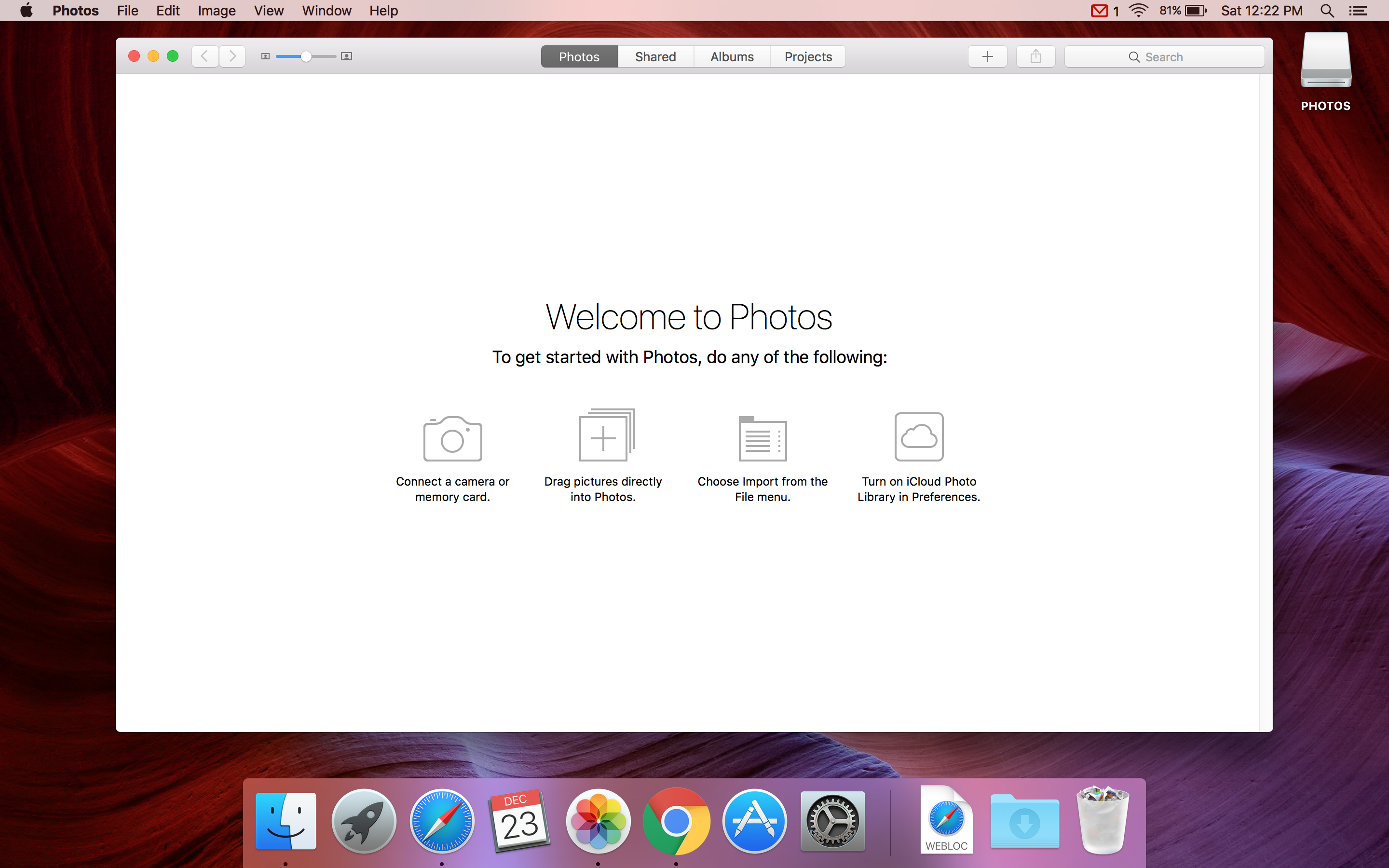Image resolution: width=1389 pixels, height=868 pixels.
Task: Open the Window menu
Action: pyautogui.click(x=327, y=10)
